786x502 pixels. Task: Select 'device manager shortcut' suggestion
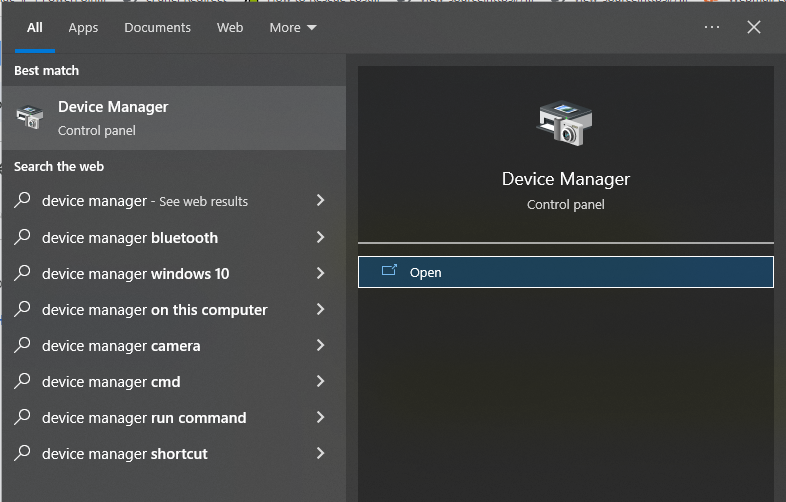pos(174,454)
